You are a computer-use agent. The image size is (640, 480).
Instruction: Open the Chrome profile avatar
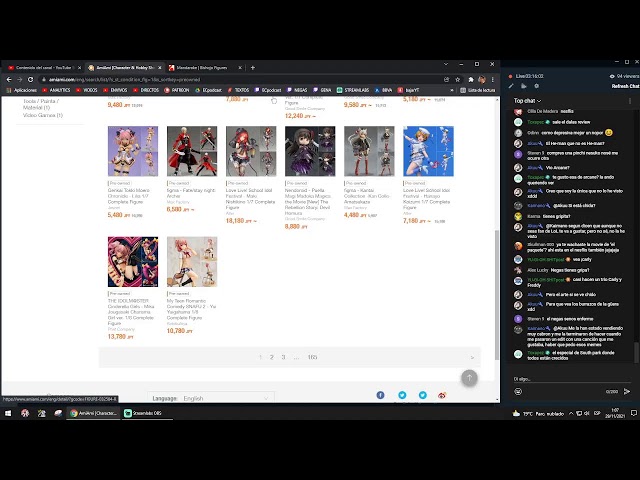click(482, 80)
